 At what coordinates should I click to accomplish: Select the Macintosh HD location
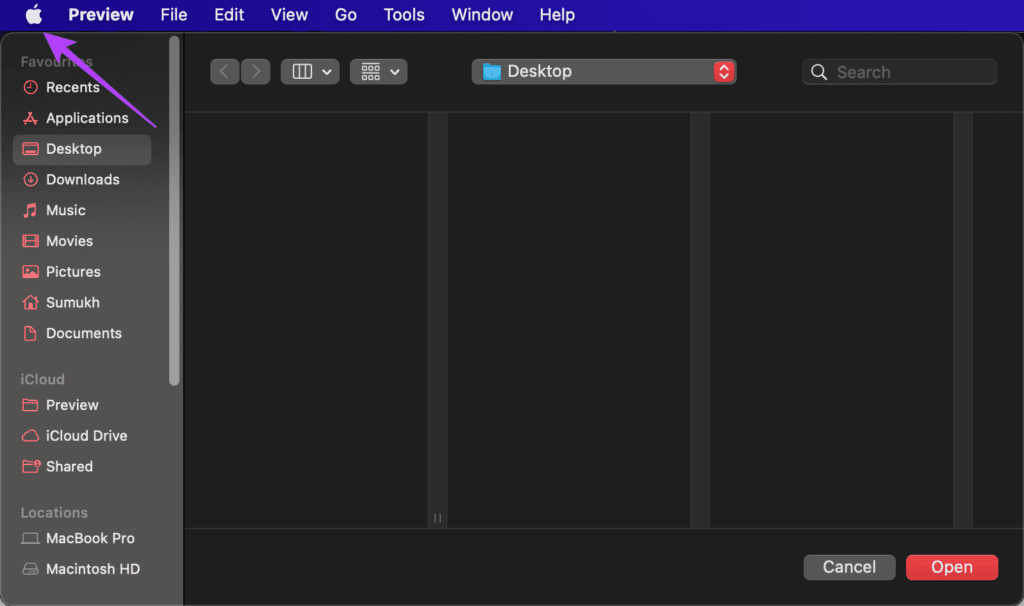92,569
